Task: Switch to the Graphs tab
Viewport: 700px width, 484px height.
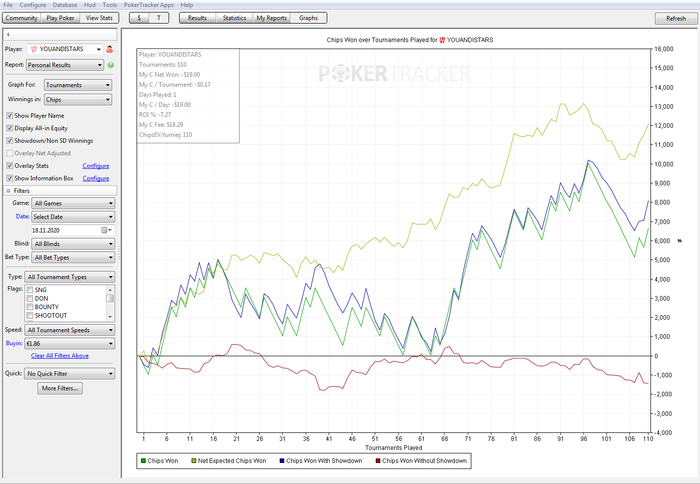Action: 308,18
